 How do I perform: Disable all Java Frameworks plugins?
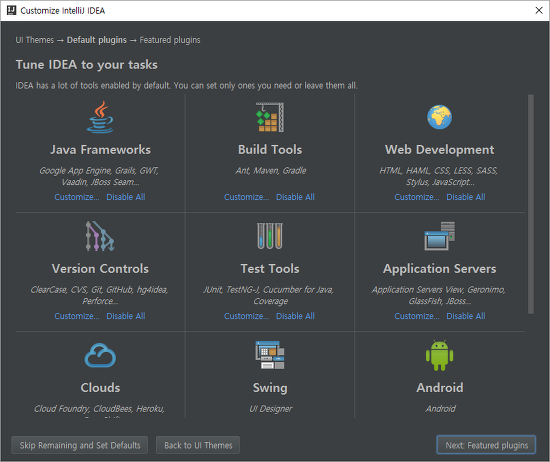coord(126,197)
